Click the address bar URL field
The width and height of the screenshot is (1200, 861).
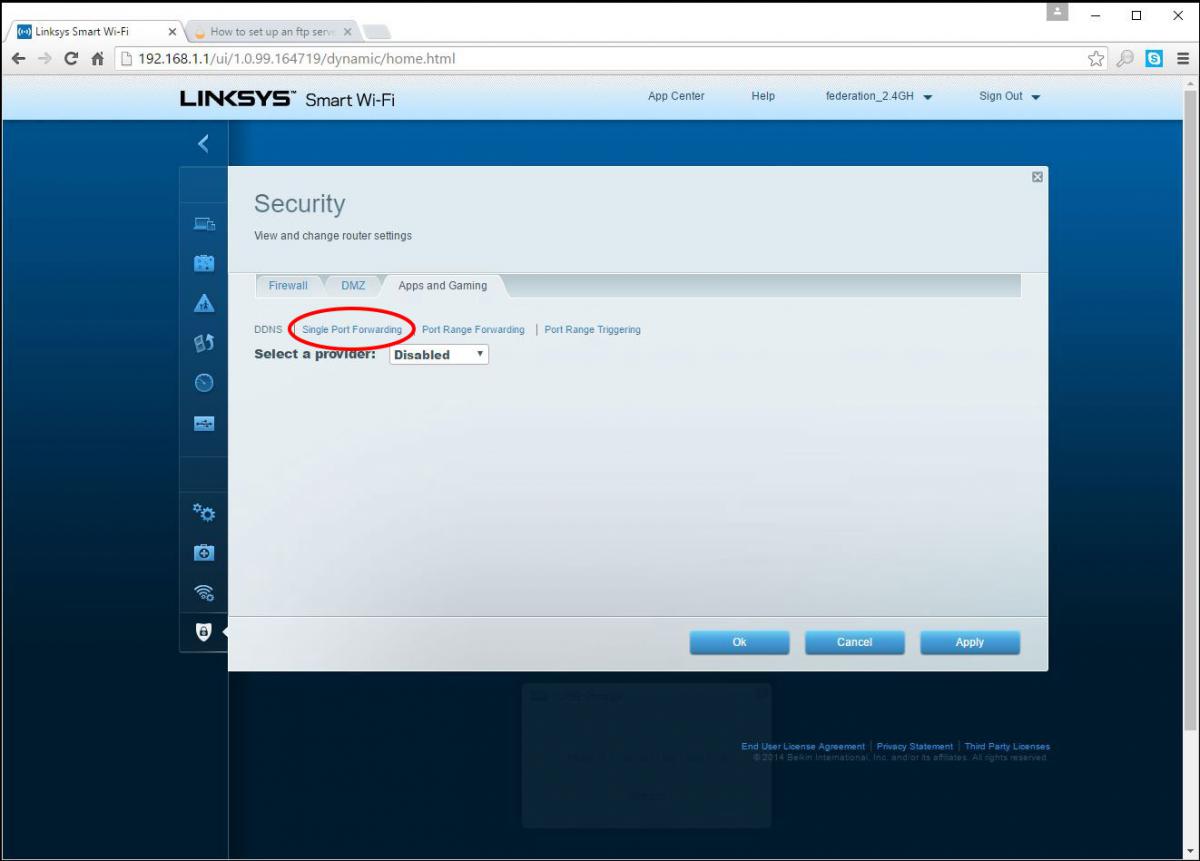tap(600, 59)
